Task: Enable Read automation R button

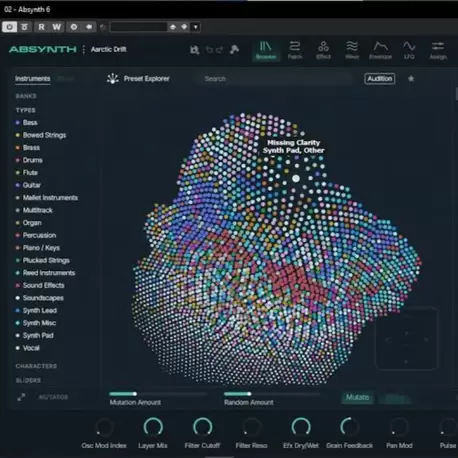Action: tap(41, 27)
